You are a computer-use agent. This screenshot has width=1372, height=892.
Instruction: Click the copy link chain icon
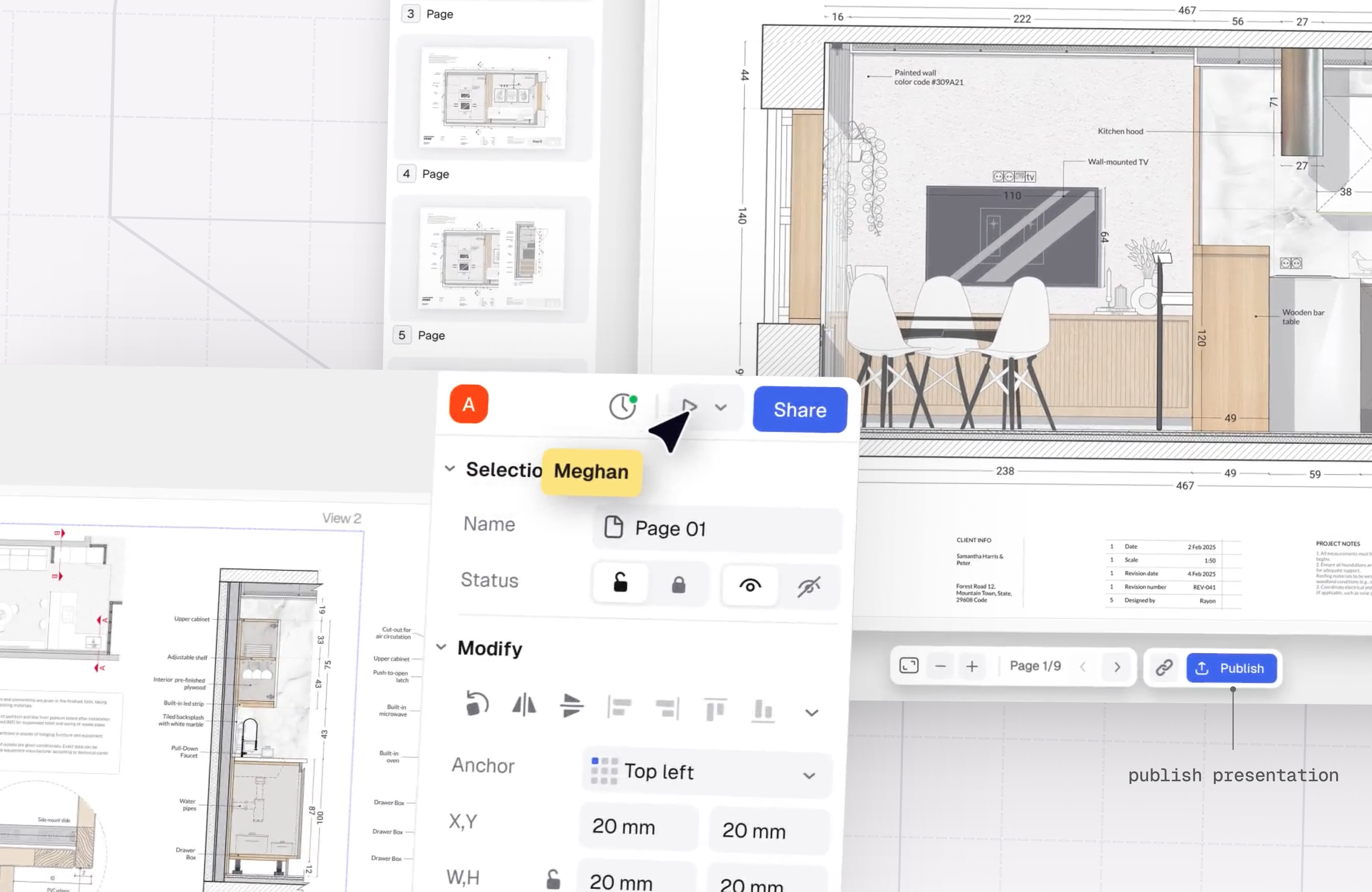[1164, 667]
